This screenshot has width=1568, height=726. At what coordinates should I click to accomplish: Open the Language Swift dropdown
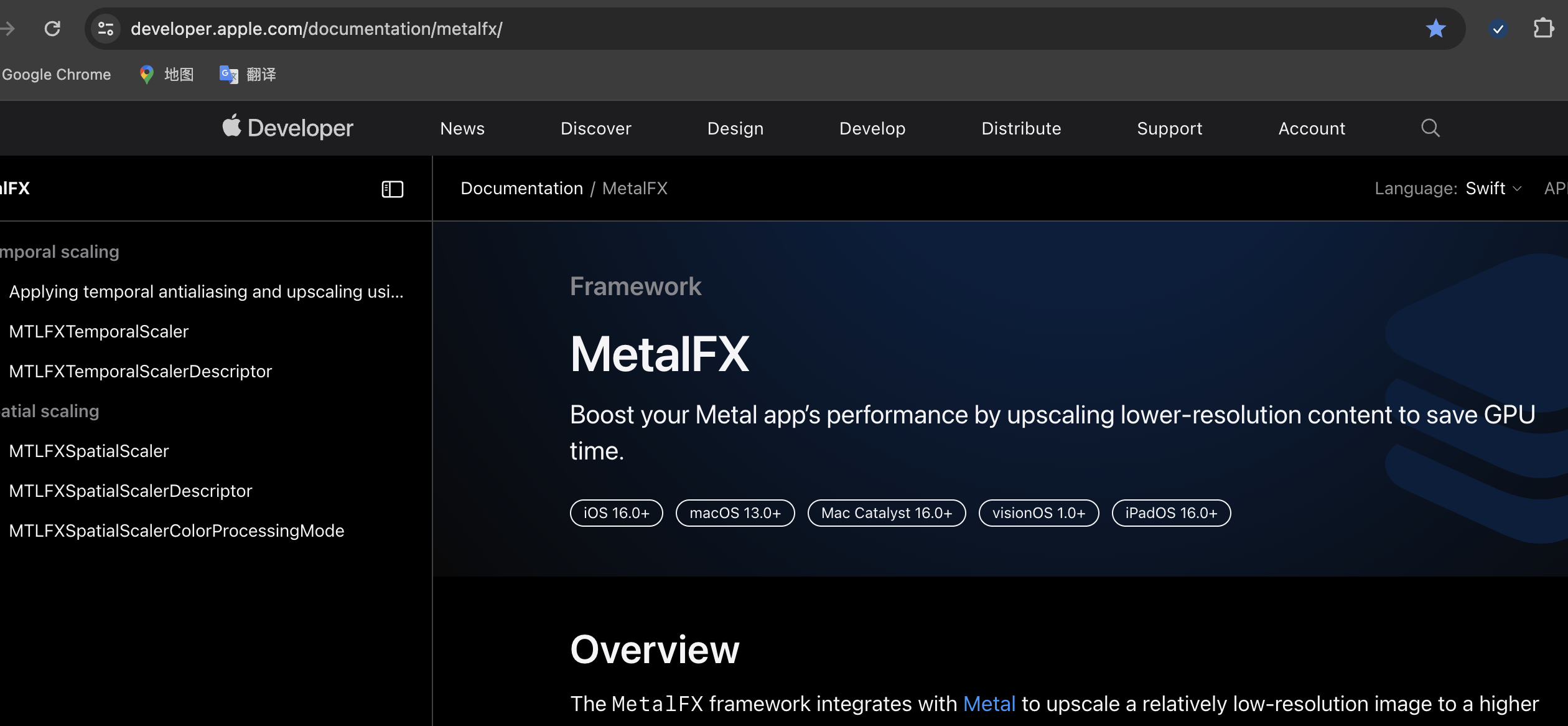(1493, 188)
